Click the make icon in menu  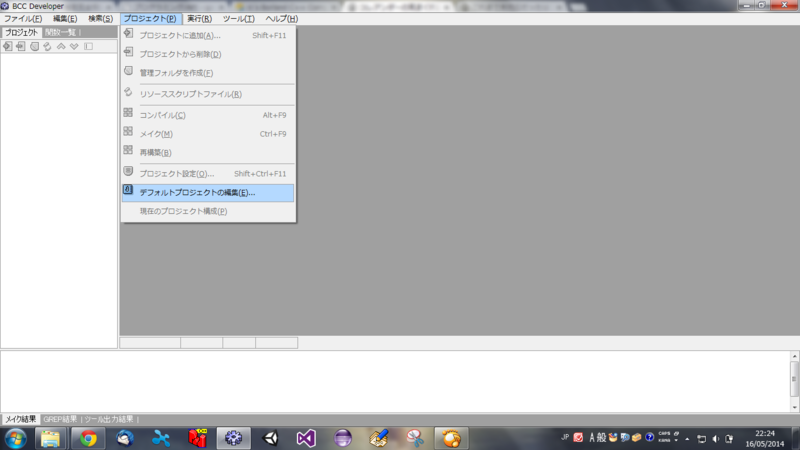128,132
